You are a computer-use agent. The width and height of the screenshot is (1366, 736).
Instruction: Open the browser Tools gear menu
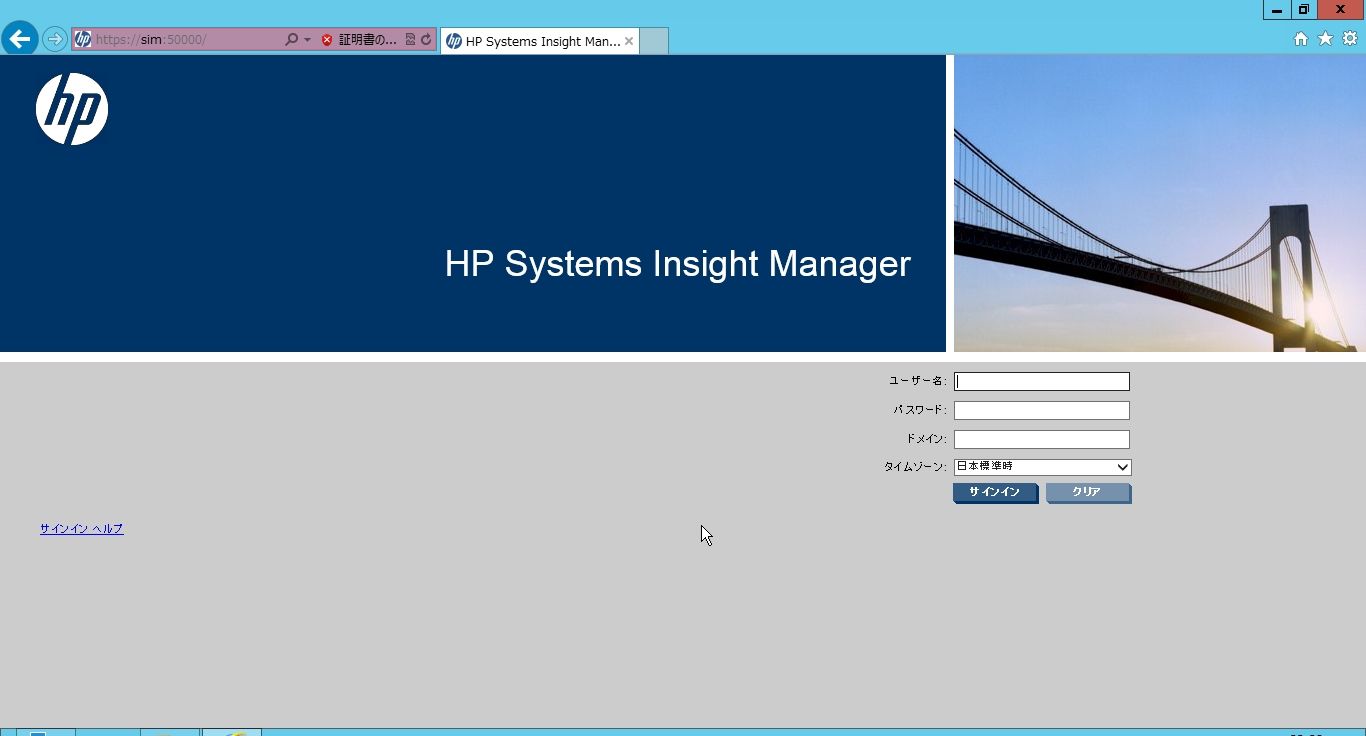(x=1350, y=39)
